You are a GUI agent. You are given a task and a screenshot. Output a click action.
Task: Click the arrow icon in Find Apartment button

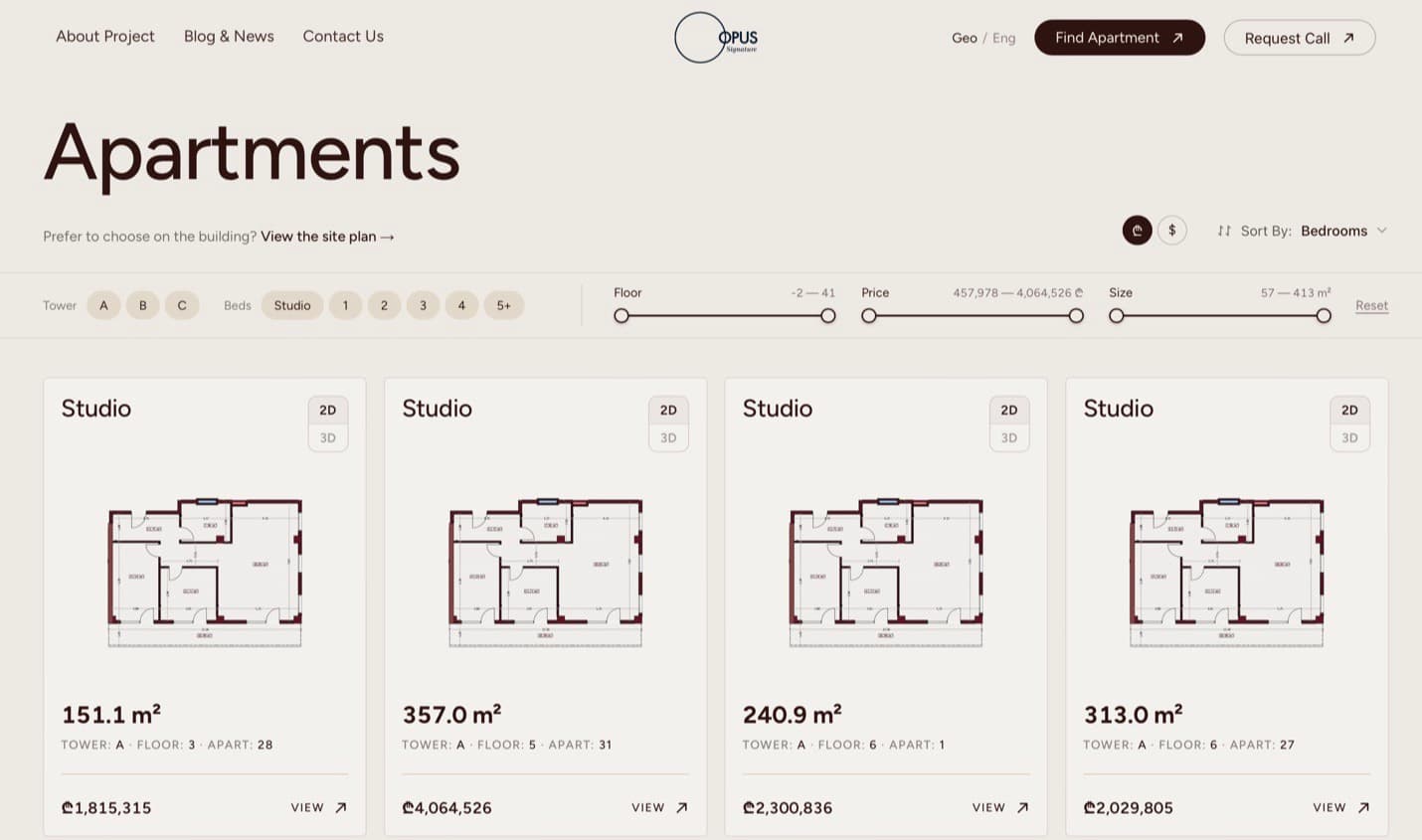tap(1177, 38)
